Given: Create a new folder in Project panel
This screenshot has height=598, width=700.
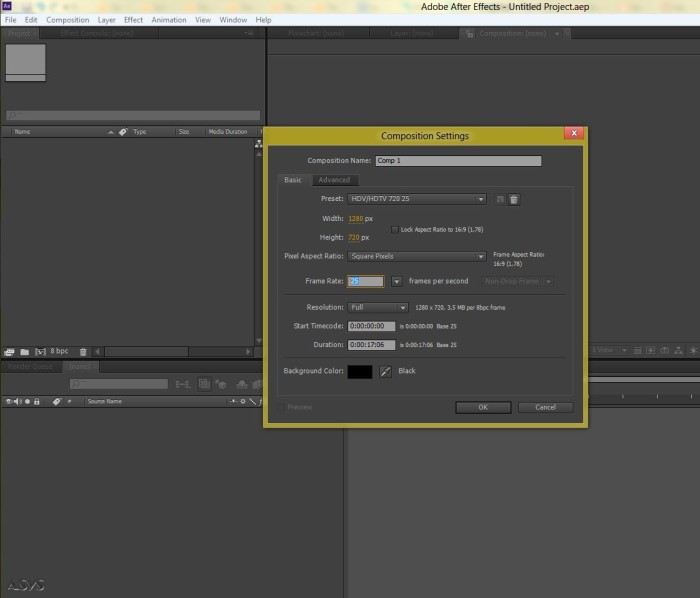Looking at the screenshot, I should pyautogui.click(x=25, y=352).
